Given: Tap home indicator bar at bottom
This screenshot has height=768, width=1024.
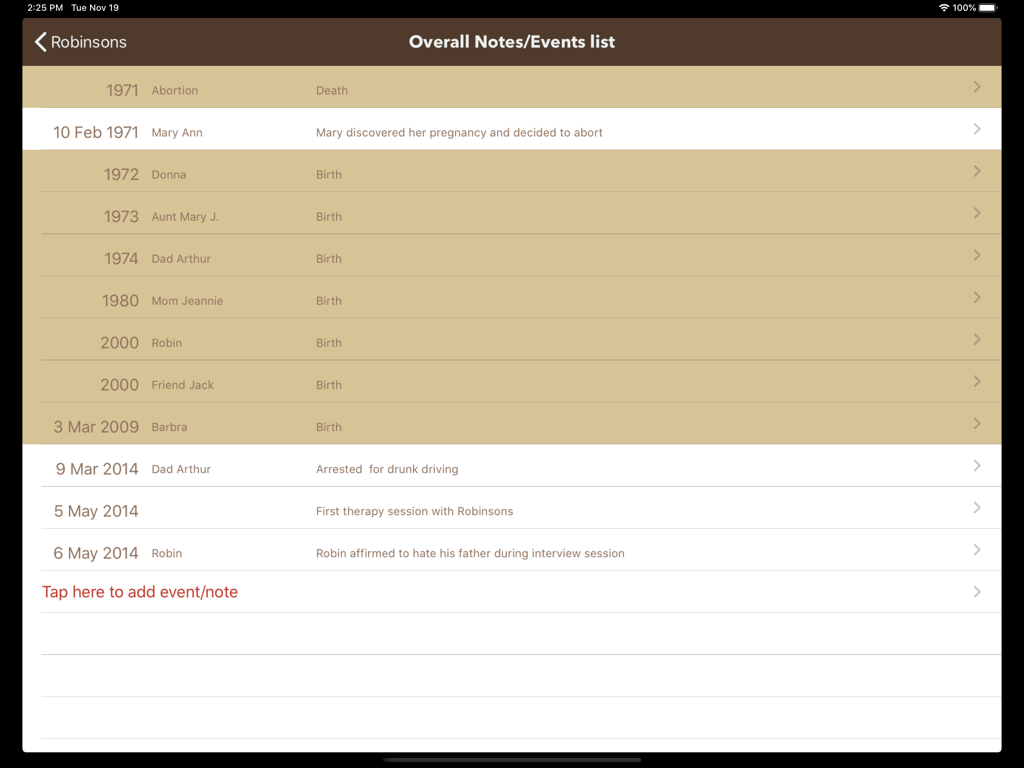Looking at the screenshot, I should [x=512, y=760].
